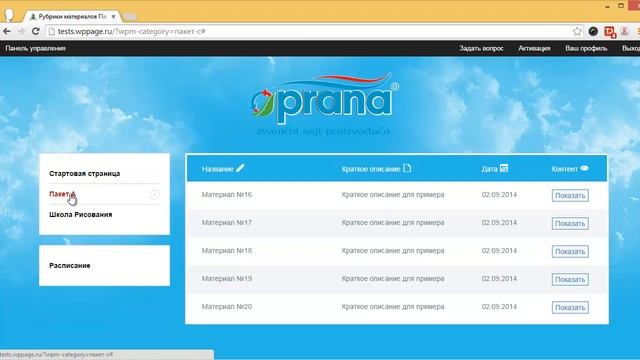Click the 02.09.2014 date in Материал №20 row
Viewport: 640px width, 360px height.
pos(499,307)
